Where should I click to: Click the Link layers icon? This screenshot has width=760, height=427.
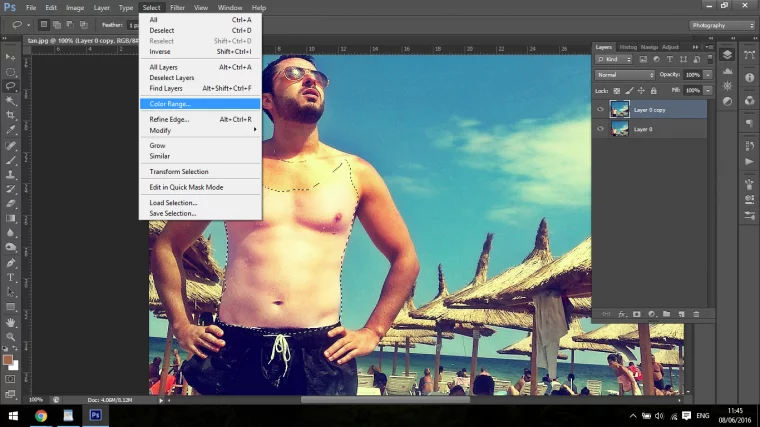point(606,314)
